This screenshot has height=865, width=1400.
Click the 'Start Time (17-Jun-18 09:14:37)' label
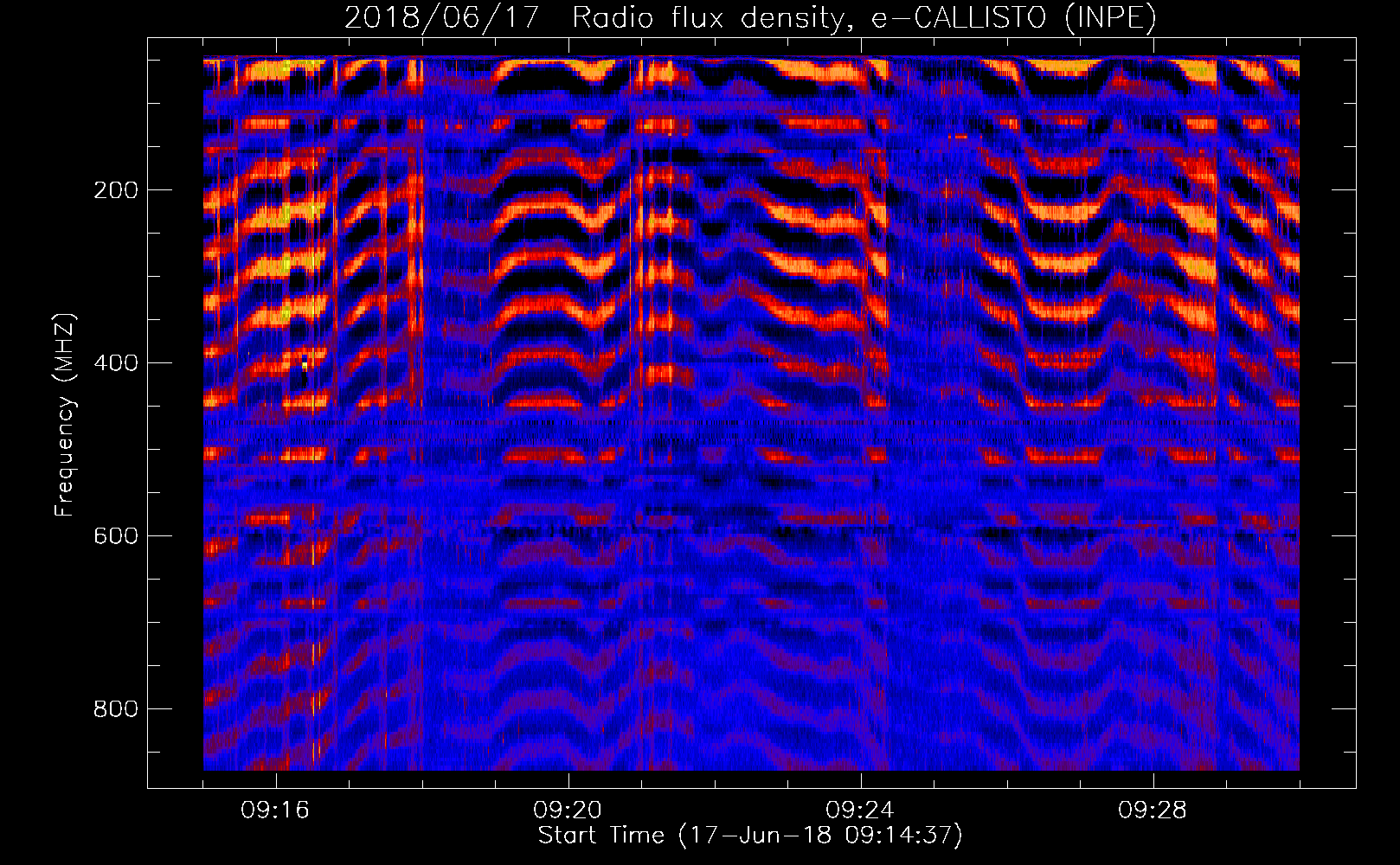click(x=750, y=836)
